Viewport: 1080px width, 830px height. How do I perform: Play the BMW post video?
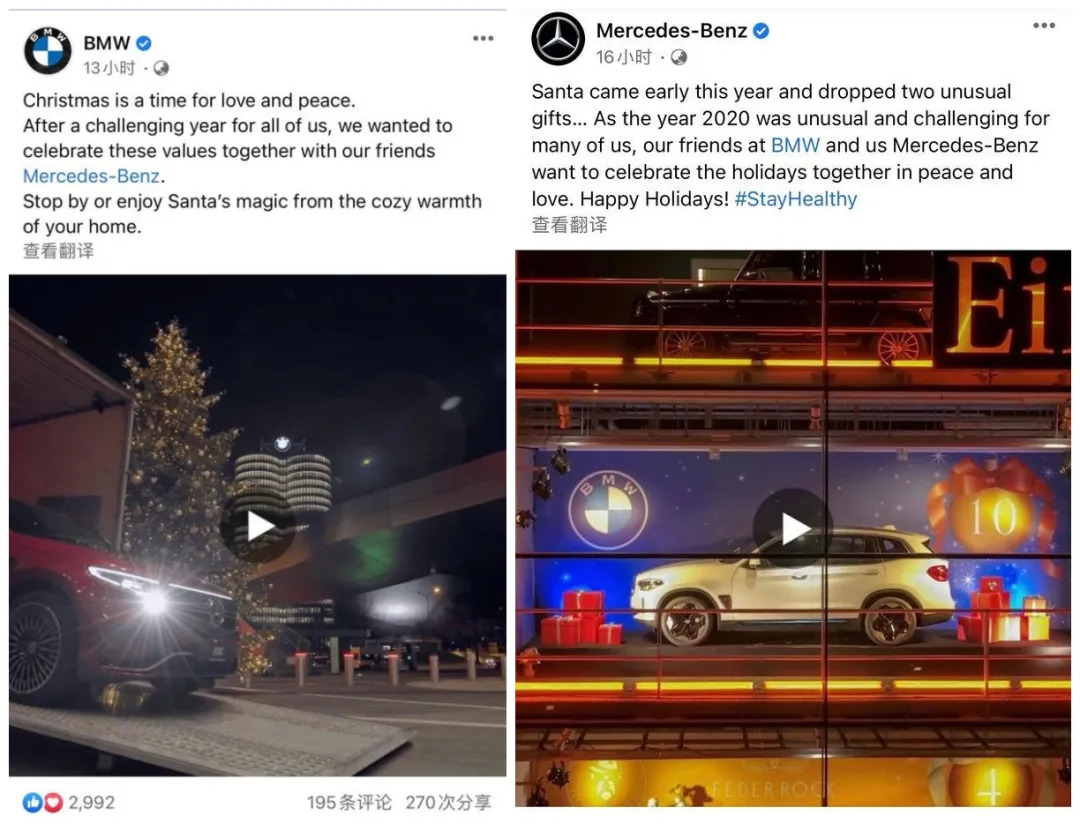click(x=259, y=527)
